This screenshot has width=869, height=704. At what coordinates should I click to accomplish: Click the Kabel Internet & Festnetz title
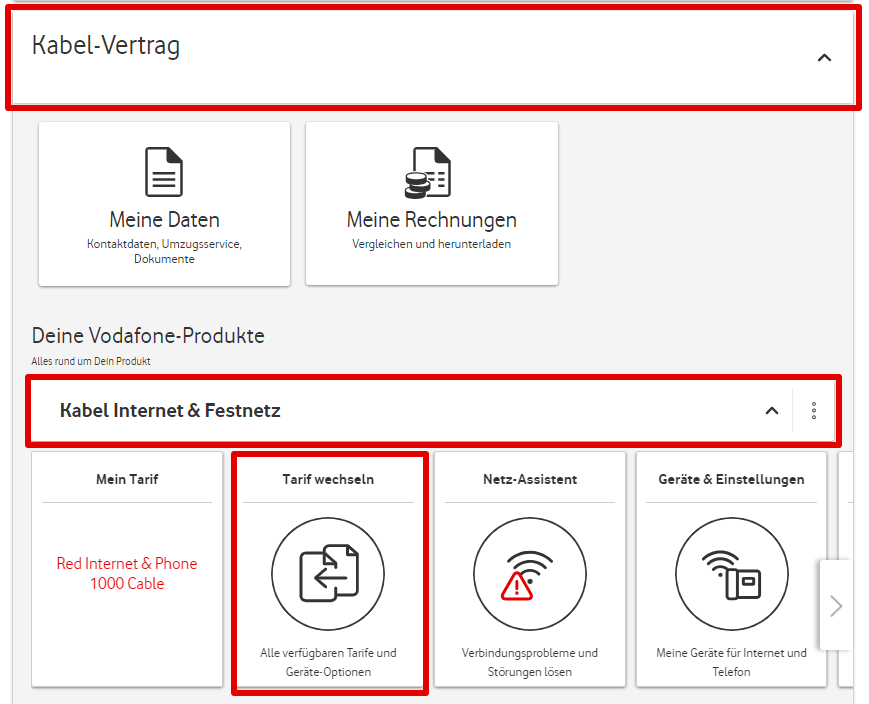pyautogui.click(x=170, y=411)
